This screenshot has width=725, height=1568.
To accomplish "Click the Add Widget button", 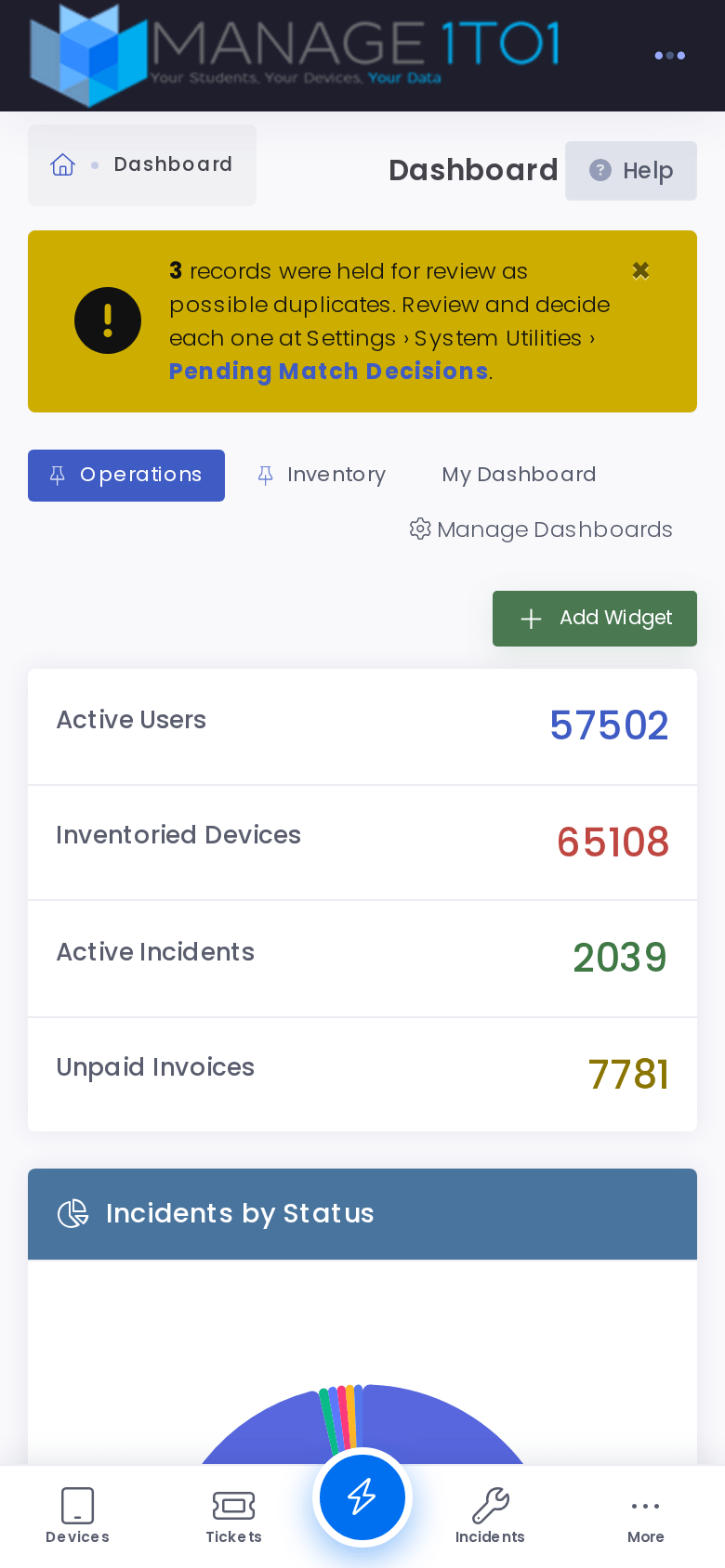I will pos(595,619).
